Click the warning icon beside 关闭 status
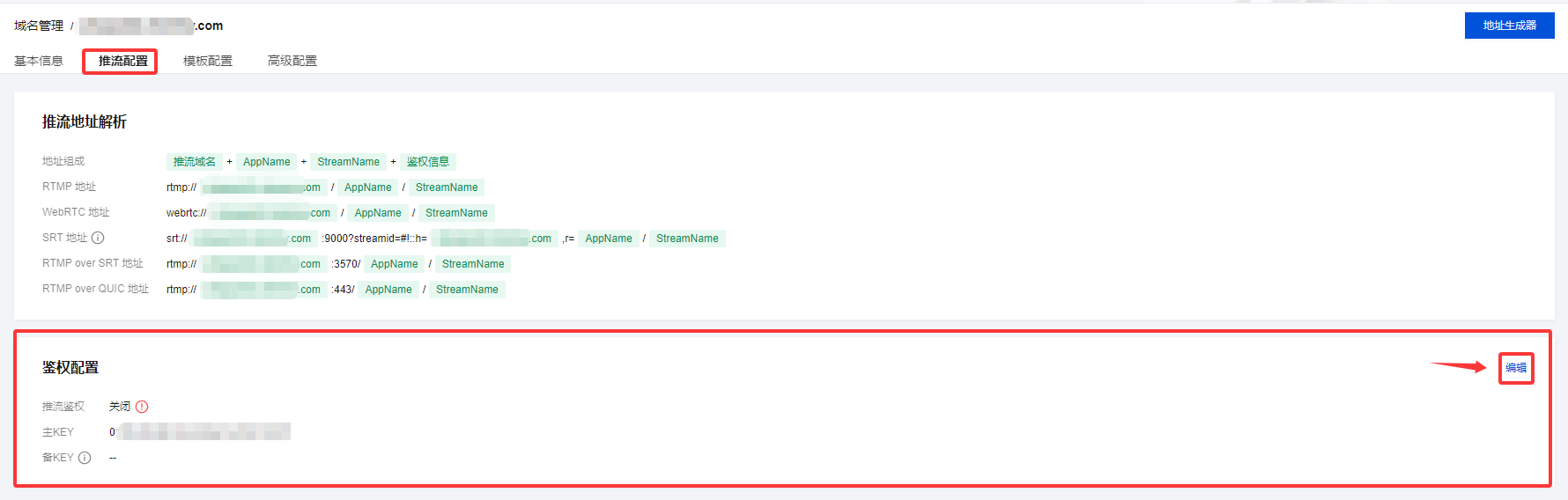 [142, 407]
